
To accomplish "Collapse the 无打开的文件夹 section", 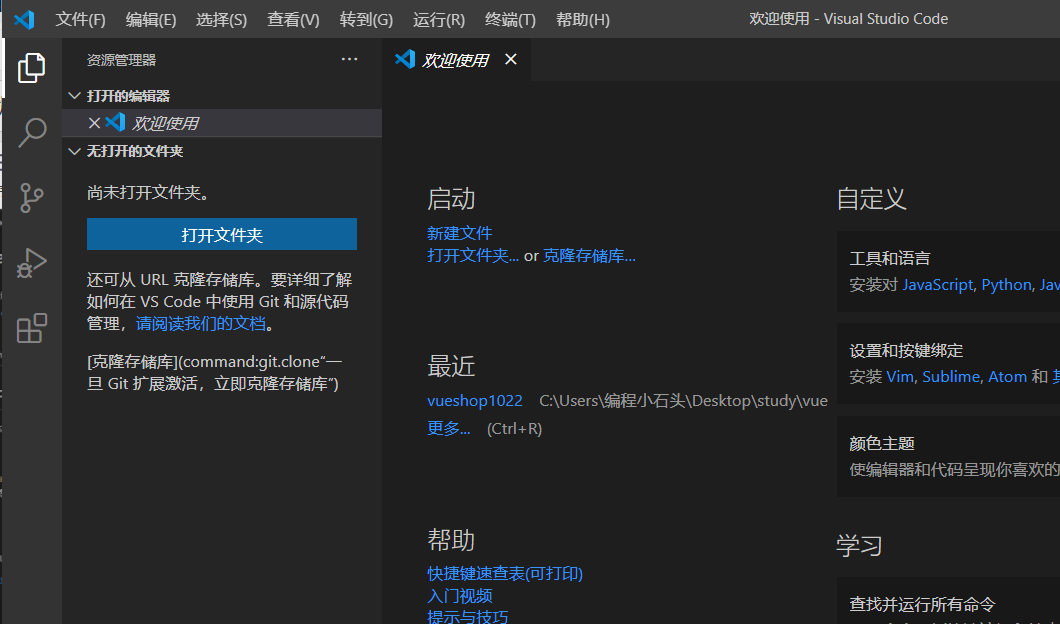I will (x=74, y=151).
